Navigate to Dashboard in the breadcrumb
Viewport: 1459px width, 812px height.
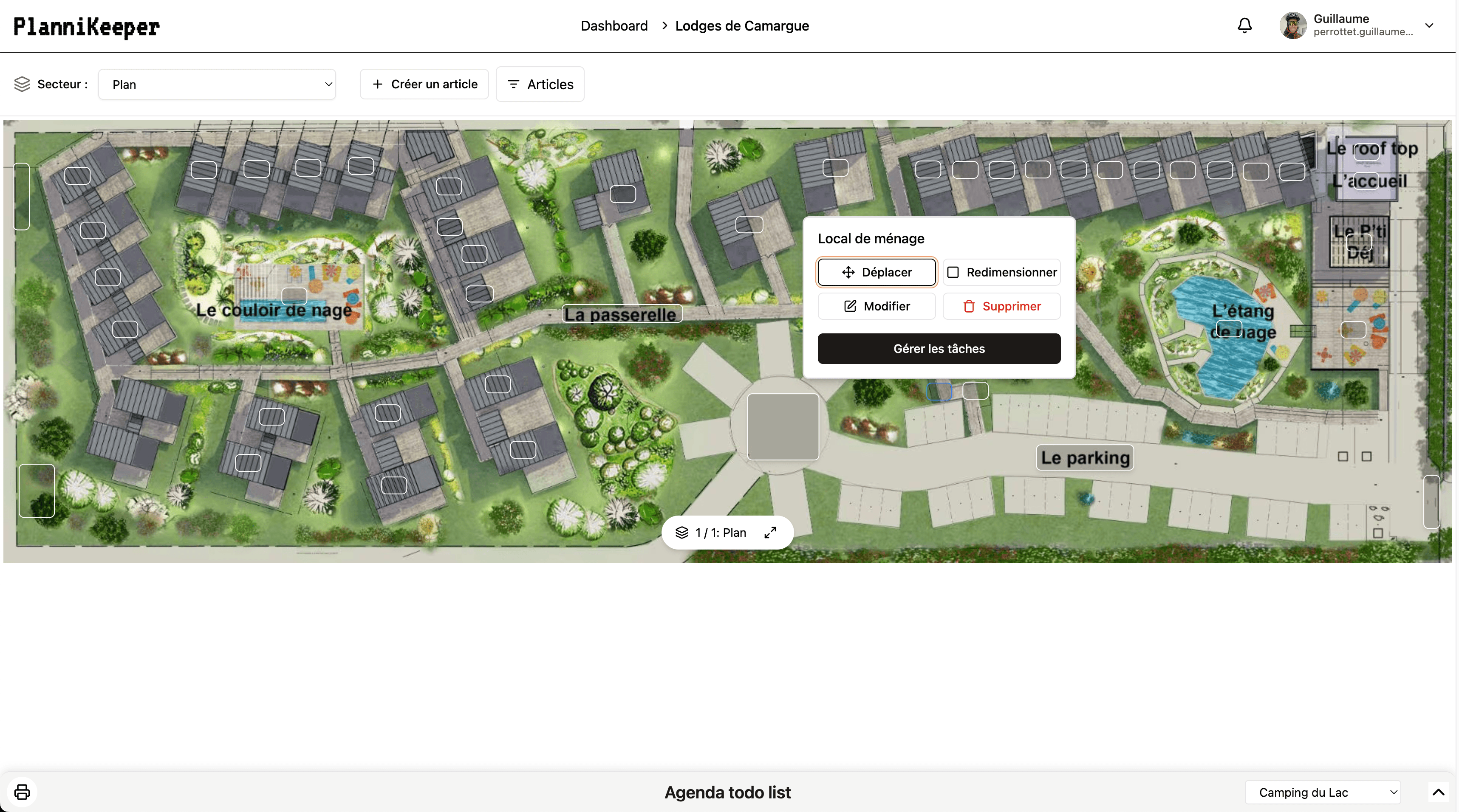[x=614, y=25]
